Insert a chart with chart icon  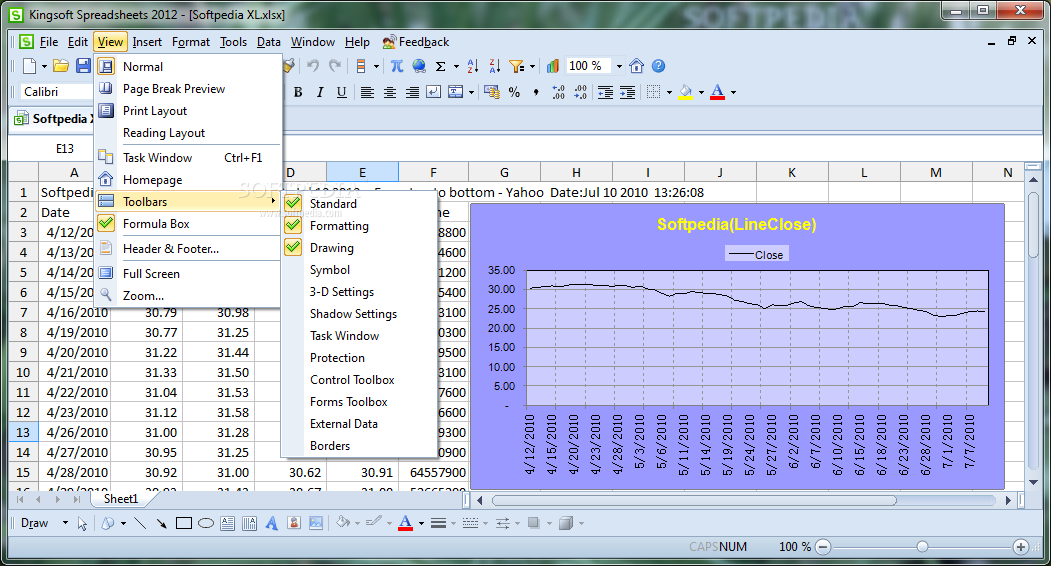pyautogui.click(x=552, y=66)
